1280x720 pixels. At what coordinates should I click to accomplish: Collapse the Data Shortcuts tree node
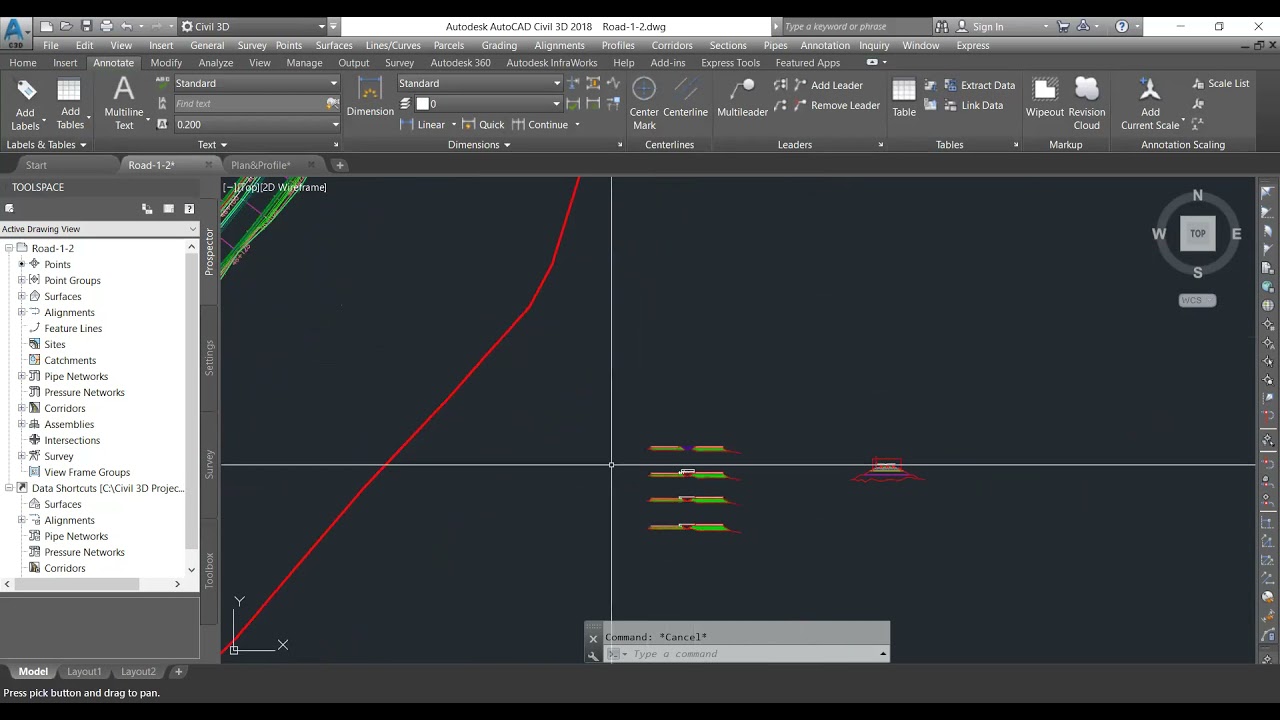click(9, 488)
